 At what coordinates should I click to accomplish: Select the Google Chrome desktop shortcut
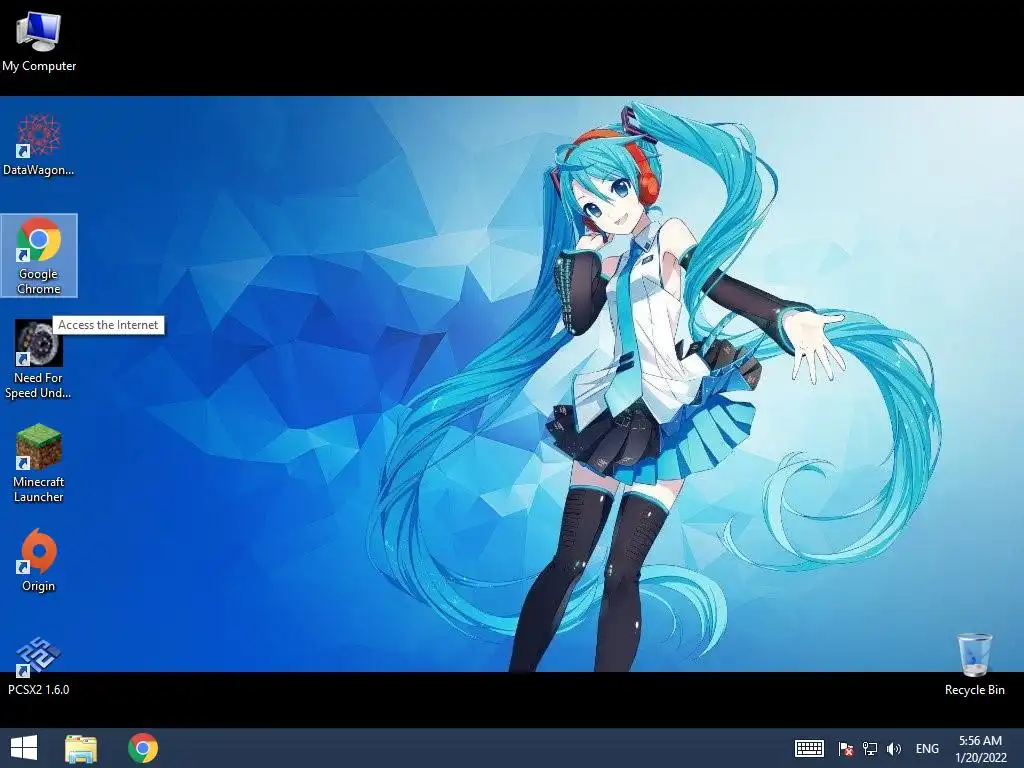[x=39, y=255]
